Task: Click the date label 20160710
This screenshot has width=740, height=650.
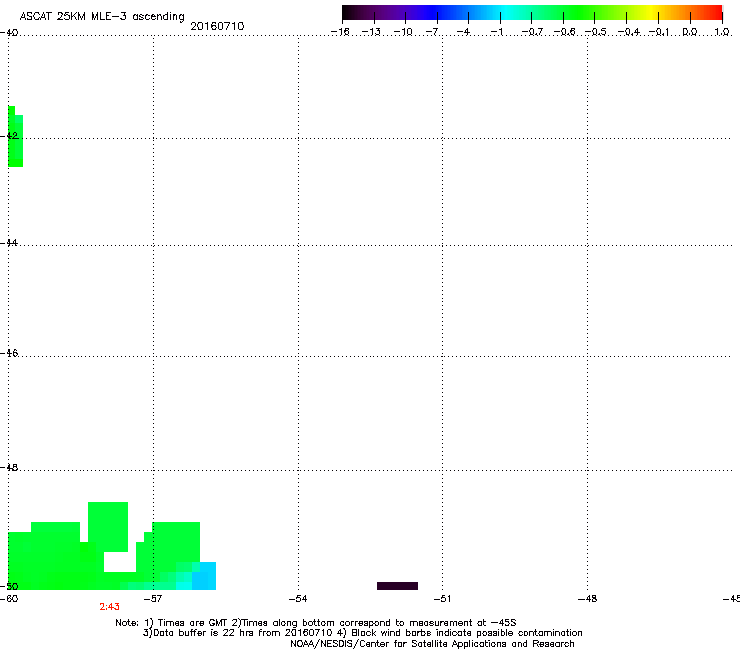Action: pyautogui.click(x=217, y=26)
